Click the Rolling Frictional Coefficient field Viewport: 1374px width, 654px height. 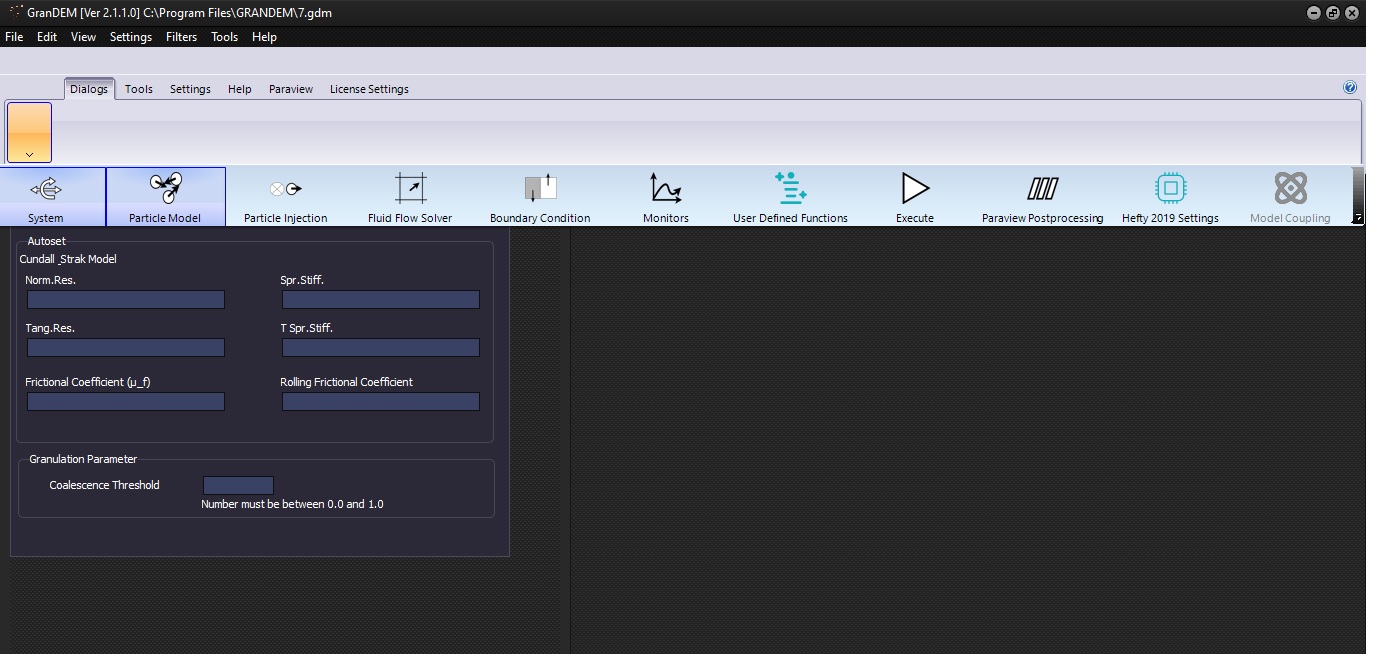tap(381, 401)
